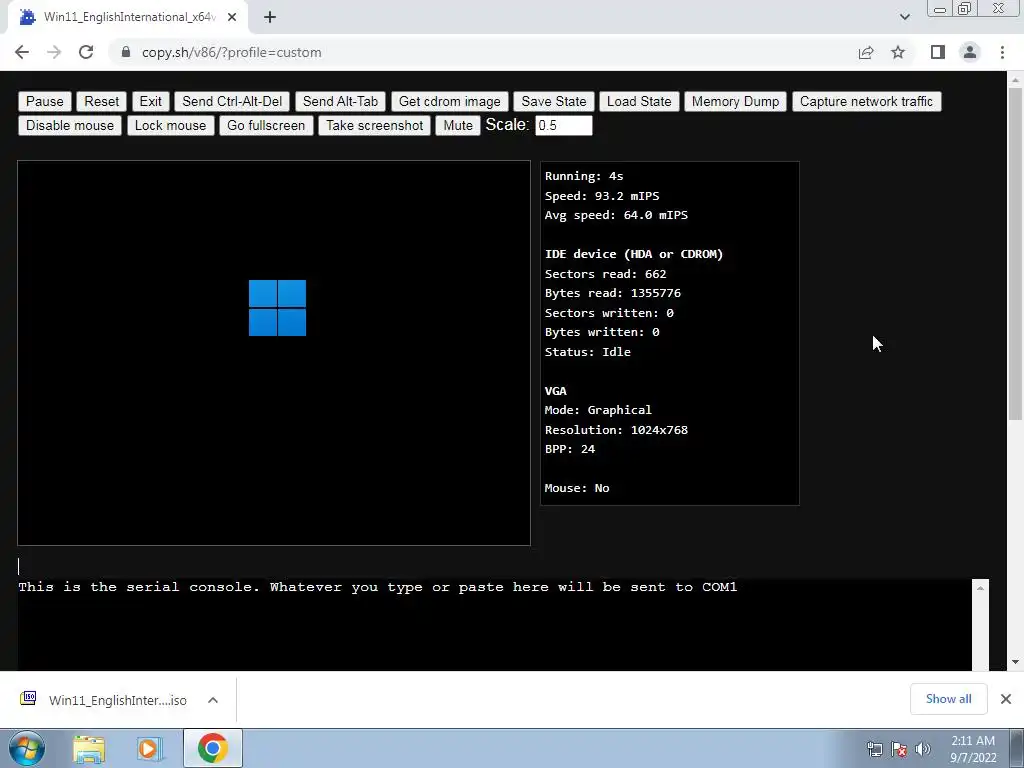Click Capture network traffic
This screenshot has height=768, width=1024.
(x=866, y=101)
